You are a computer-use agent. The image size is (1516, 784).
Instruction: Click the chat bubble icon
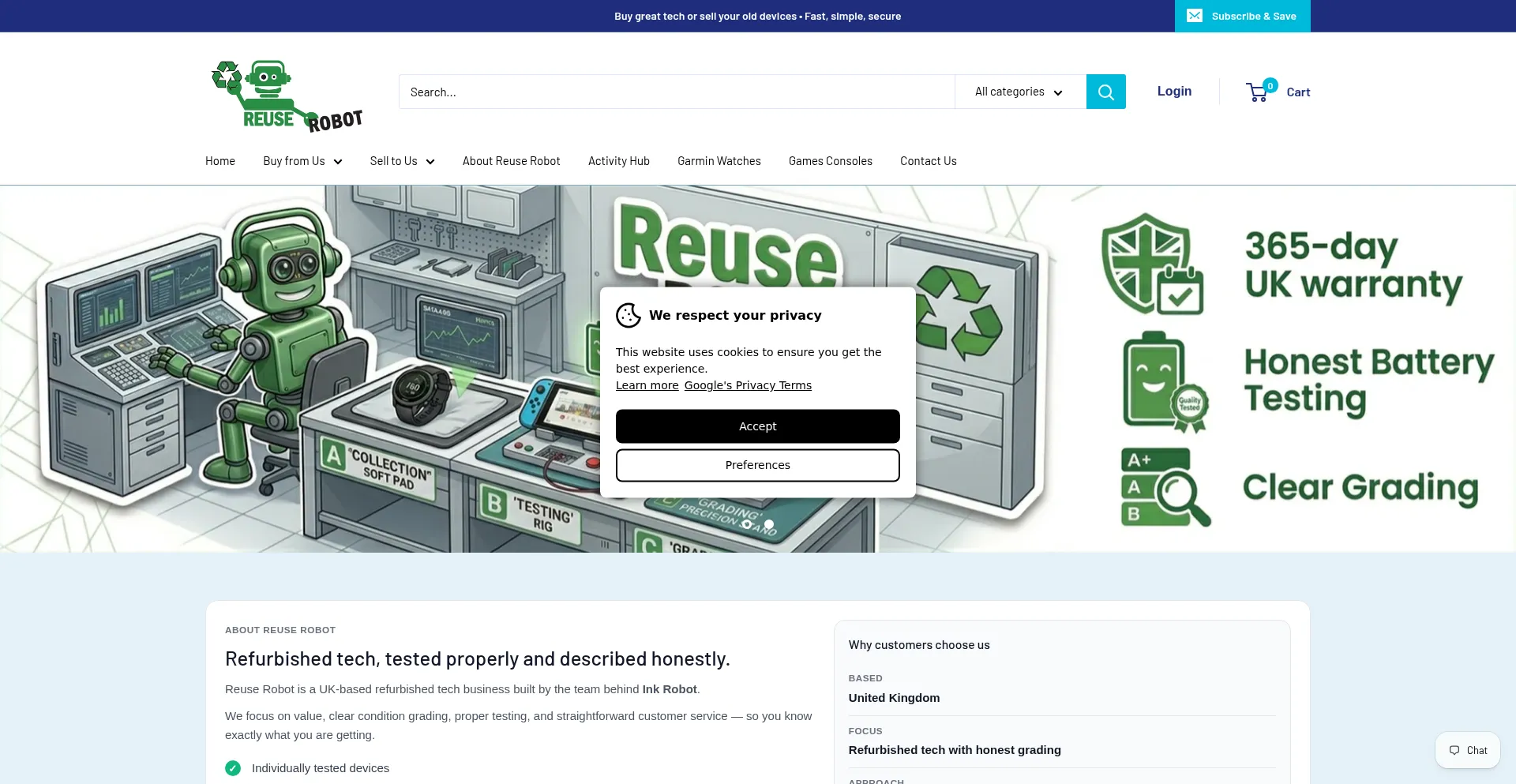click(1454, 750)
